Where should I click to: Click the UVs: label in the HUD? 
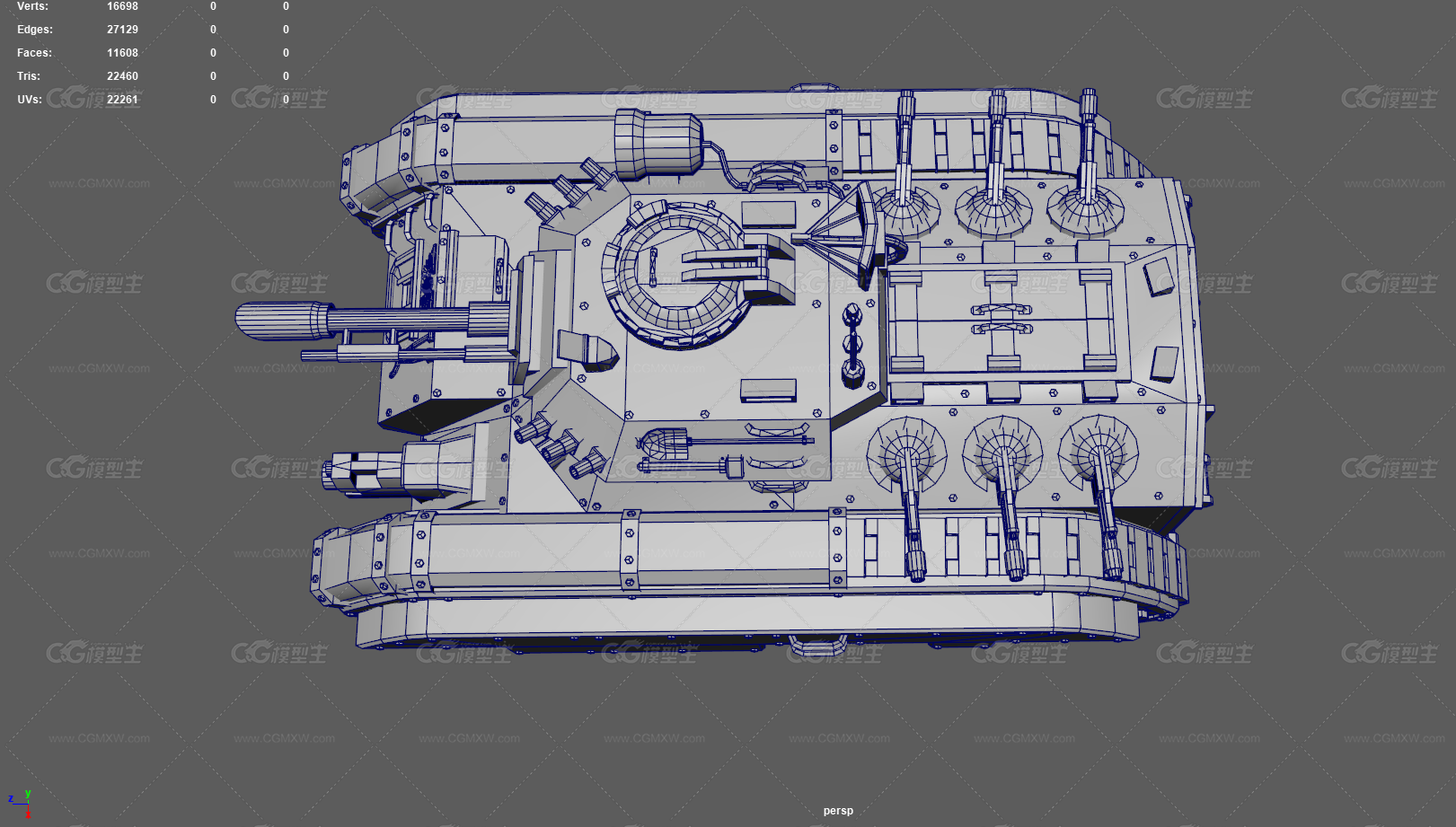[30, 100]
